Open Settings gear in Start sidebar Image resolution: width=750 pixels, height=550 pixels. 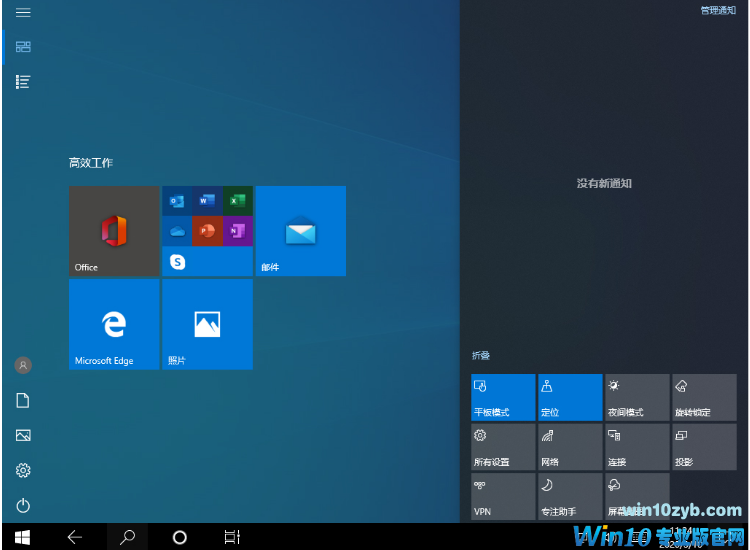point(23,470)
